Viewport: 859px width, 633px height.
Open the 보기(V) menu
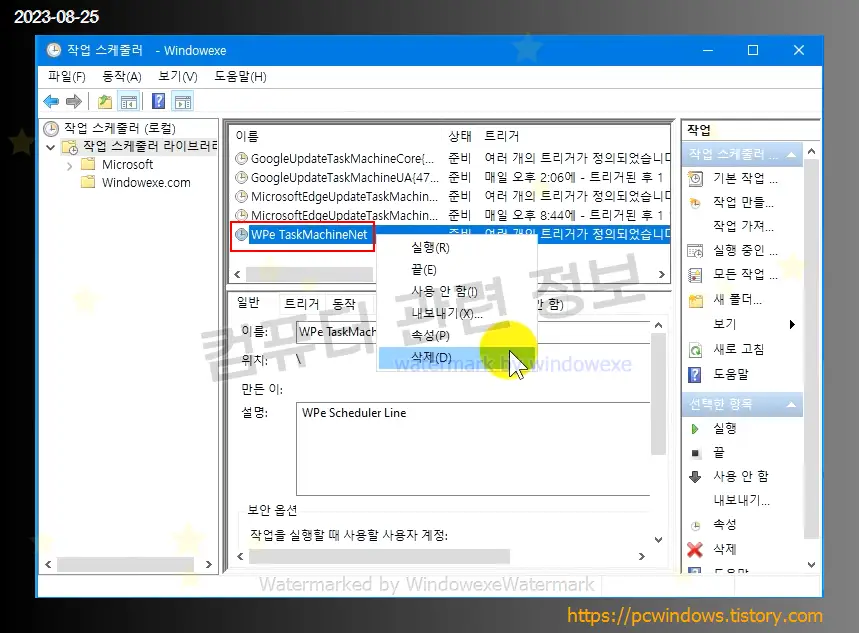(177, 76)
